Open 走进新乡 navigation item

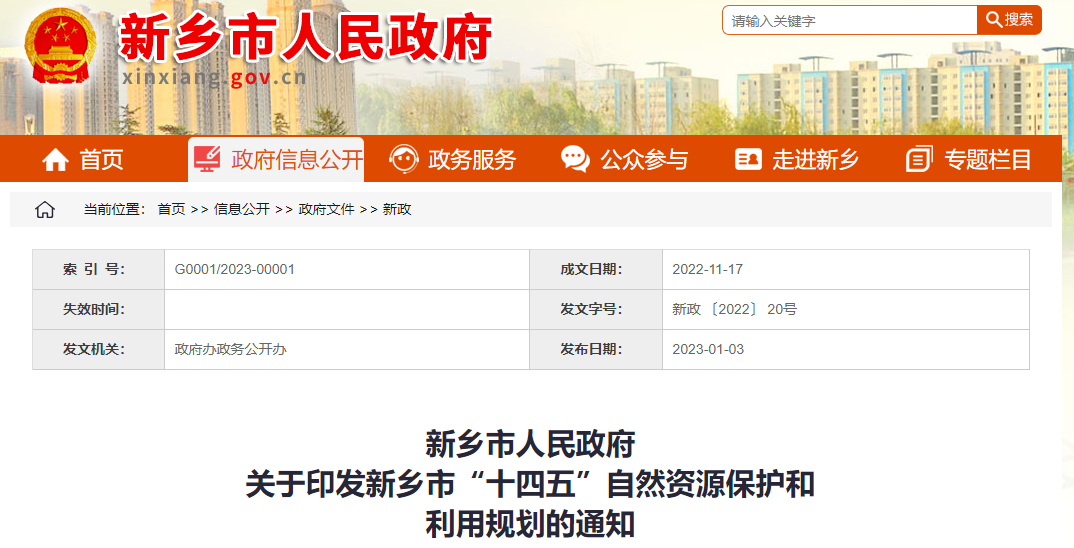coord(815,159)
